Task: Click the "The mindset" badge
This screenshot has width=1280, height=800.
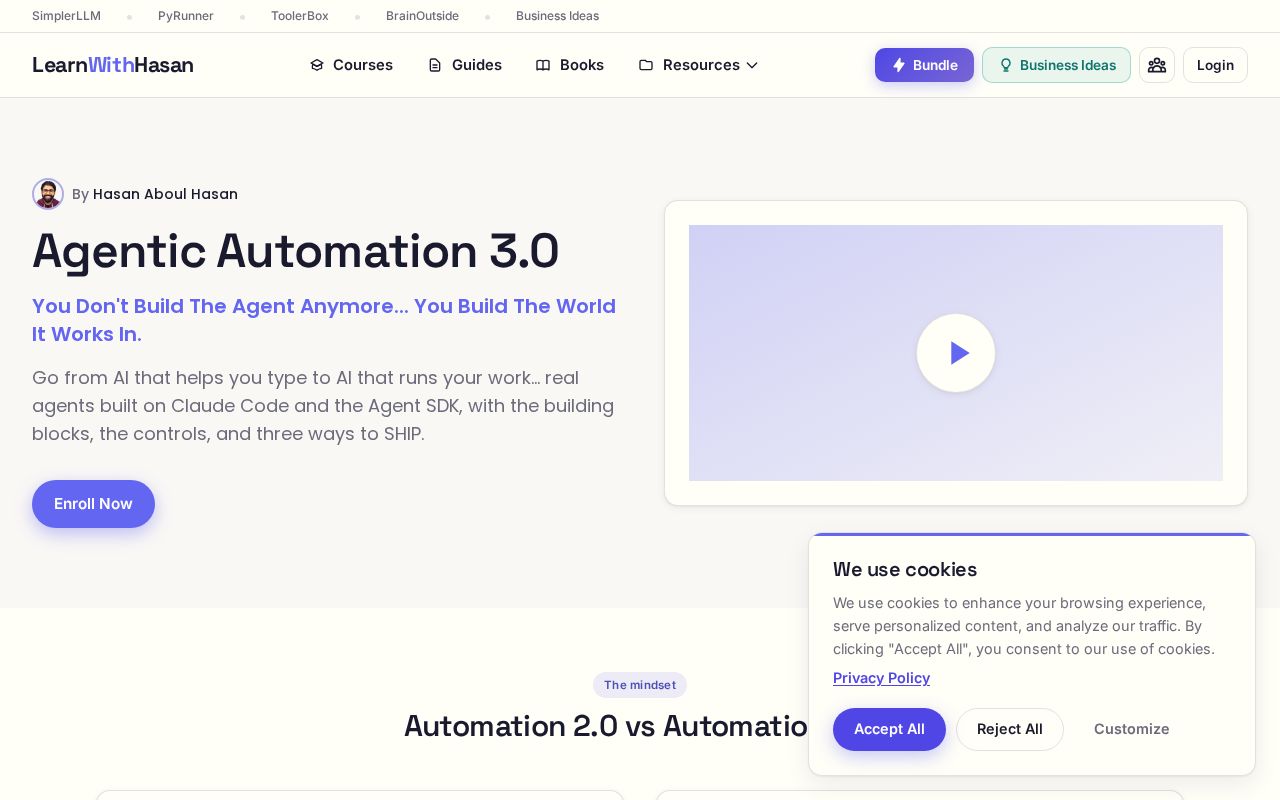Action: click(640, 685)
